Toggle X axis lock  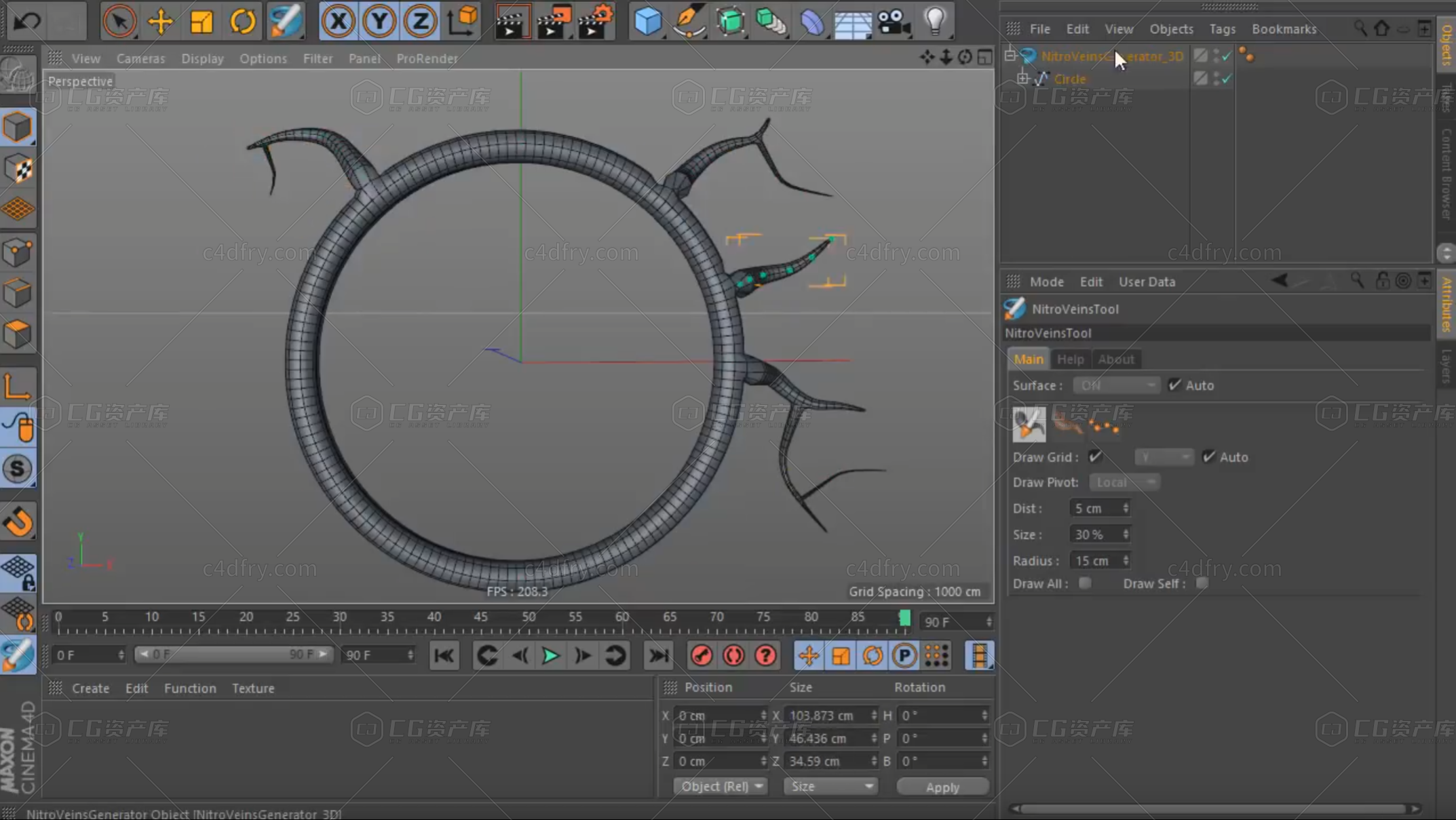tap(338, 21)
